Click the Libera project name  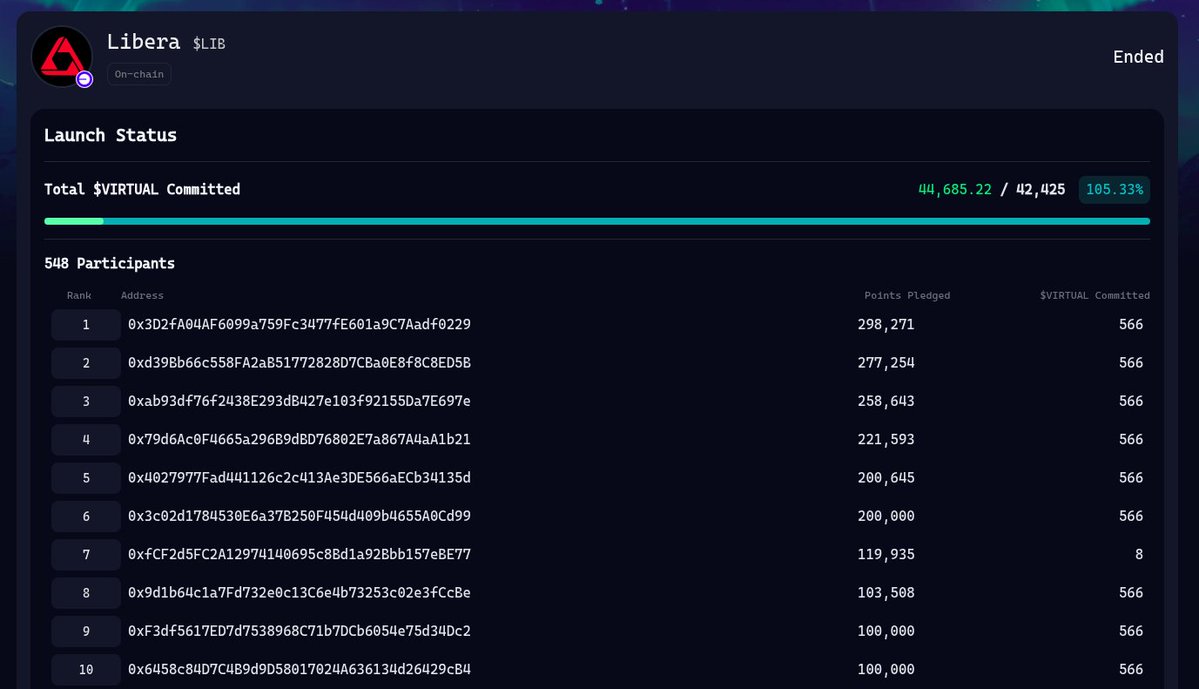[144, 41]
